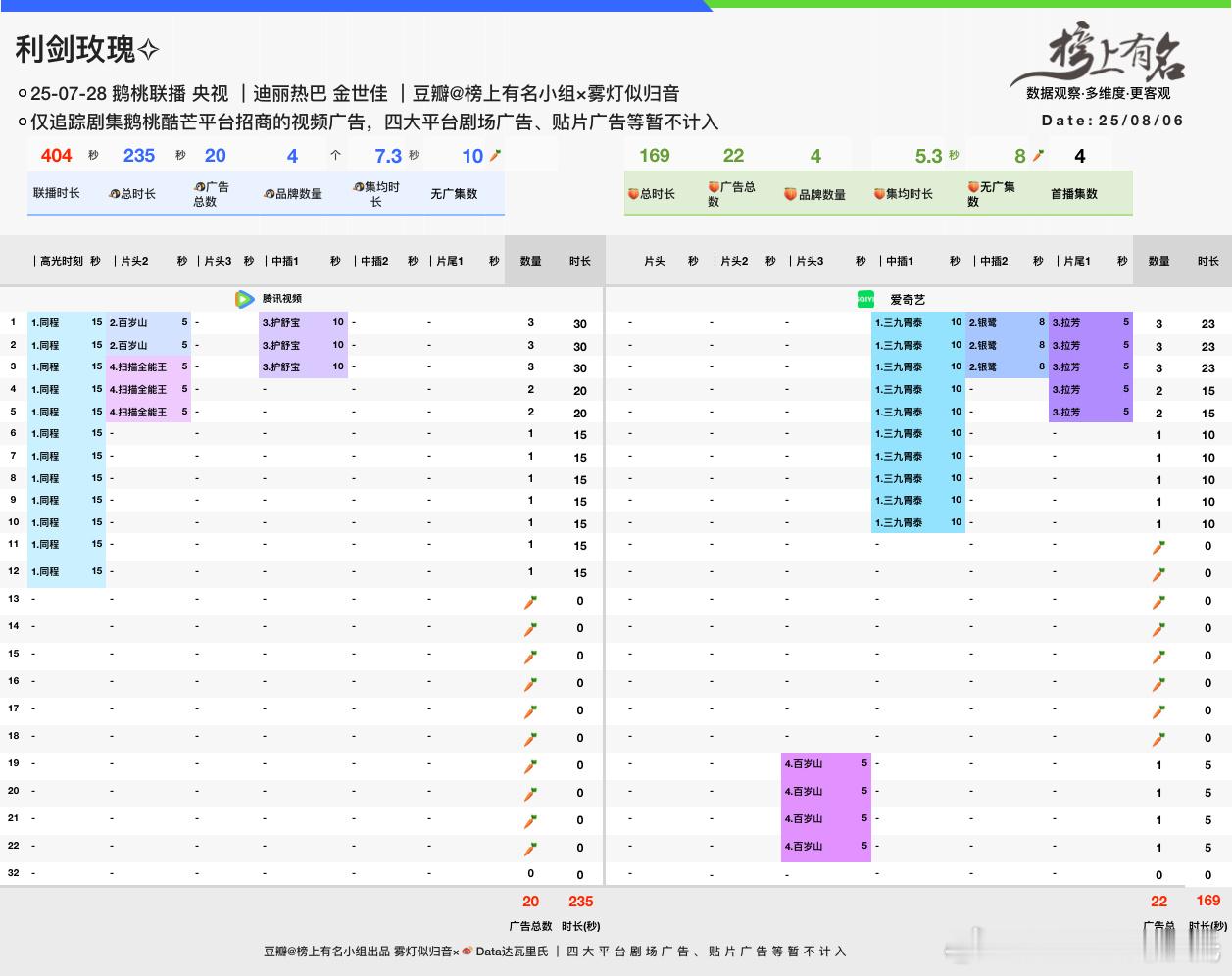
Task: Click the iQiyi 片尾1 column header
Action: 1076,261
